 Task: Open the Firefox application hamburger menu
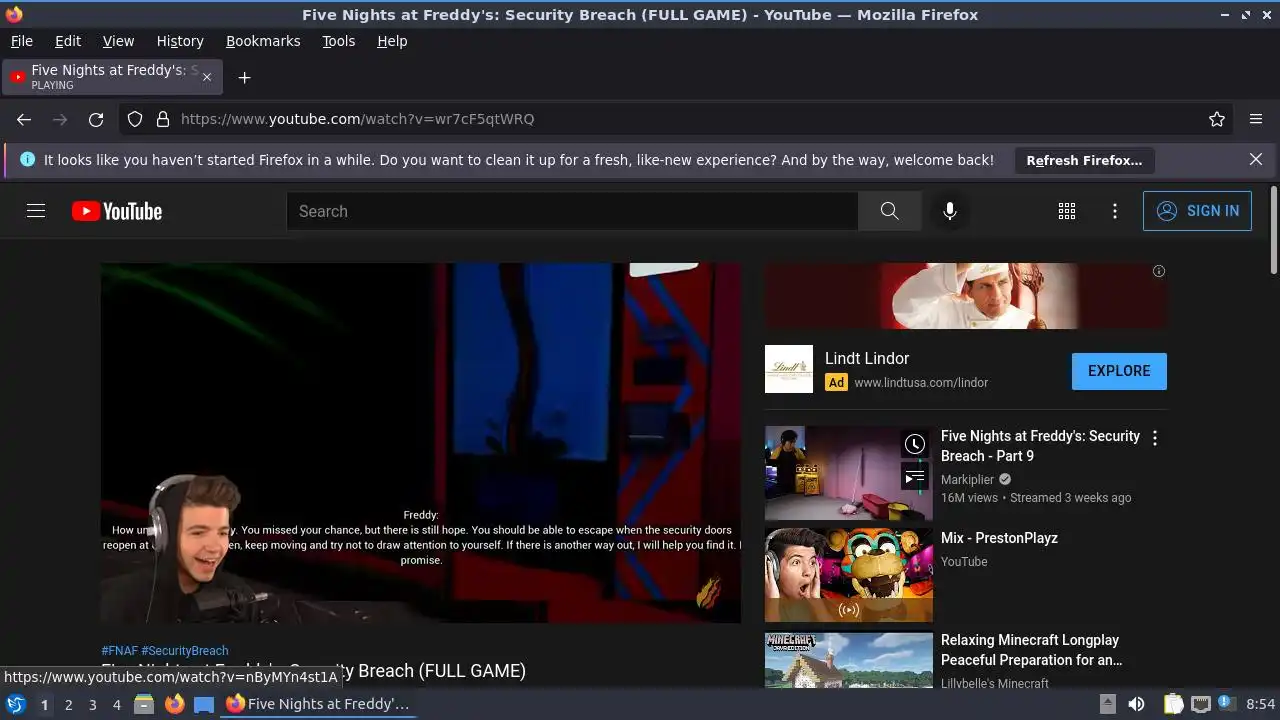pos(1256,119)
